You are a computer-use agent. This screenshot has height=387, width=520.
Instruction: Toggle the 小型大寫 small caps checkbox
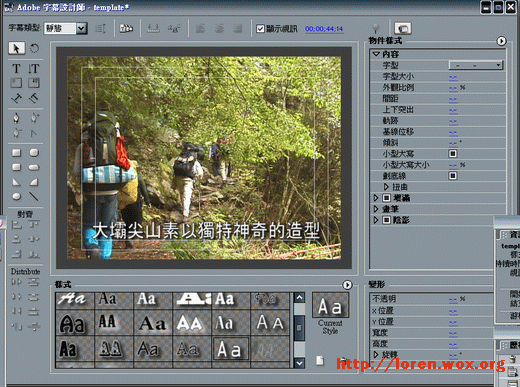[453, 154]
